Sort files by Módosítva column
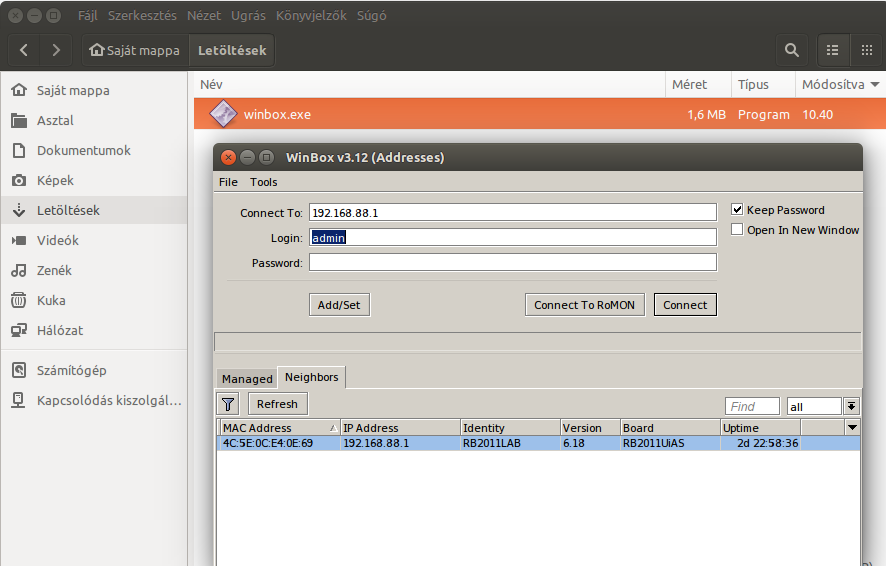Image resolution: width=886 pixels, height=566 pixels. 840,84
